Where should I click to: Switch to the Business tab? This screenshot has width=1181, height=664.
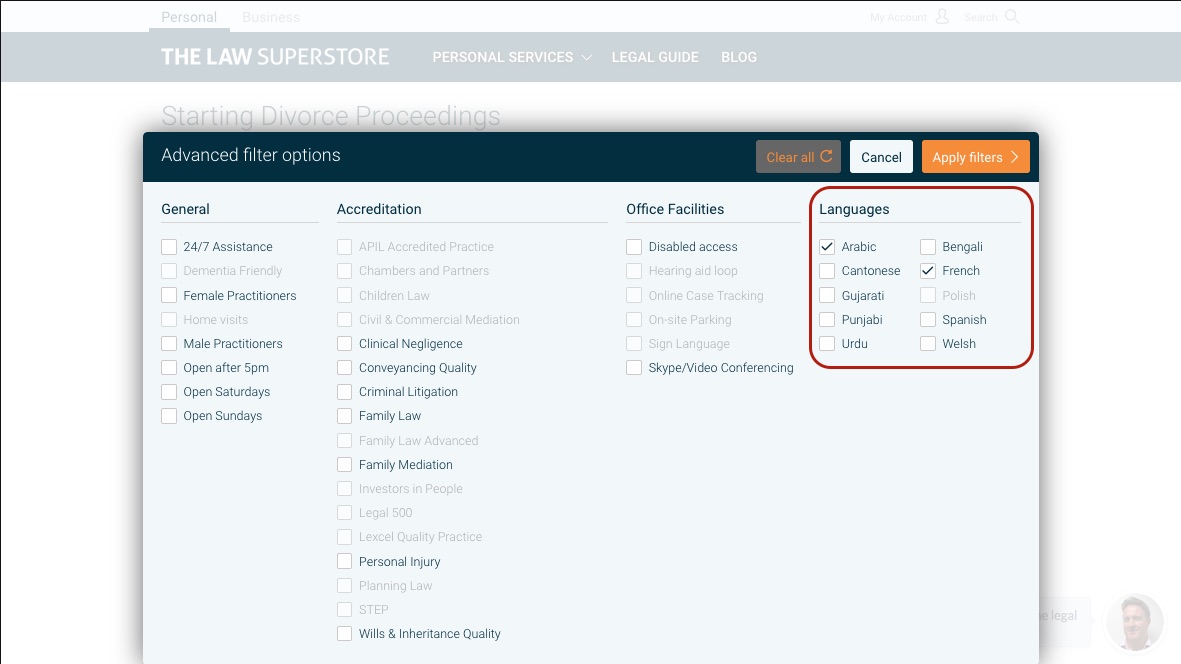click(270, 16)
